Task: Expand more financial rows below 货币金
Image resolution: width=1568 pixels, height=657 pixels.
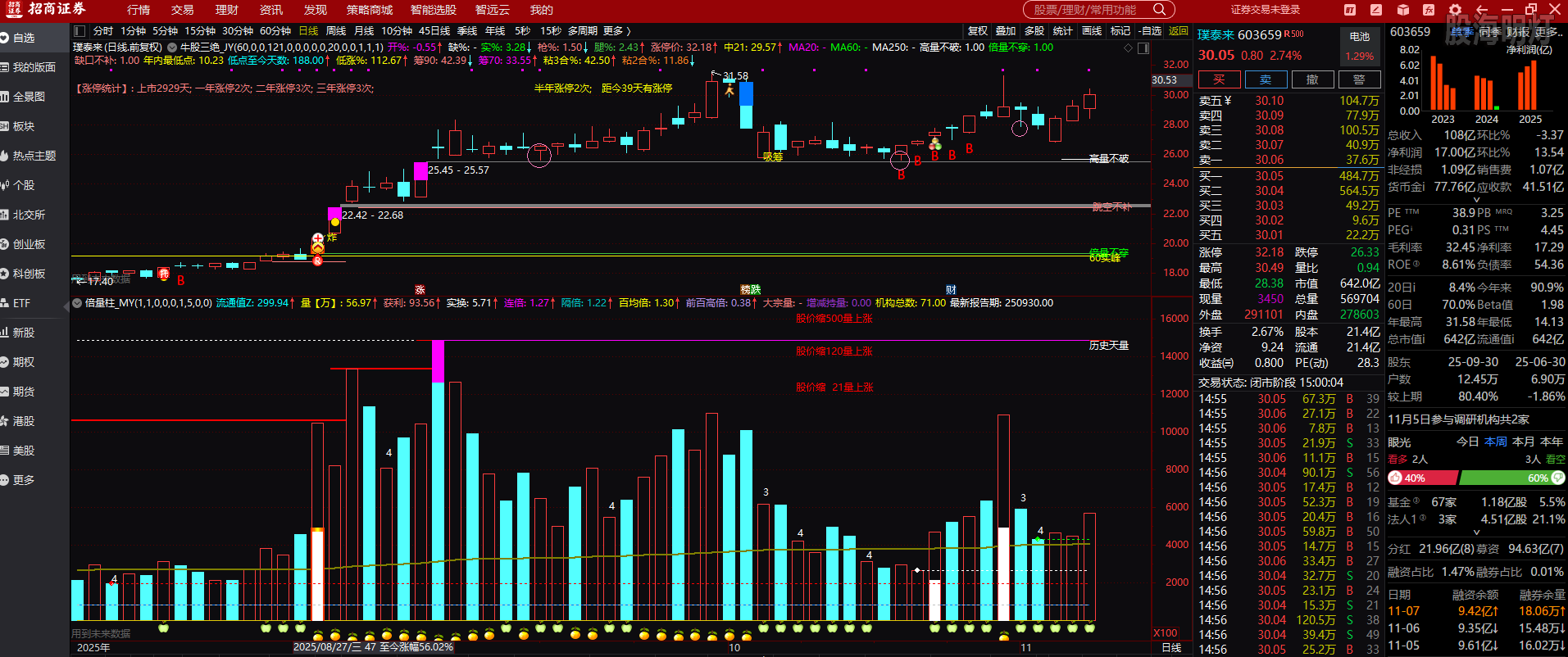Action: coord(1476,200)
